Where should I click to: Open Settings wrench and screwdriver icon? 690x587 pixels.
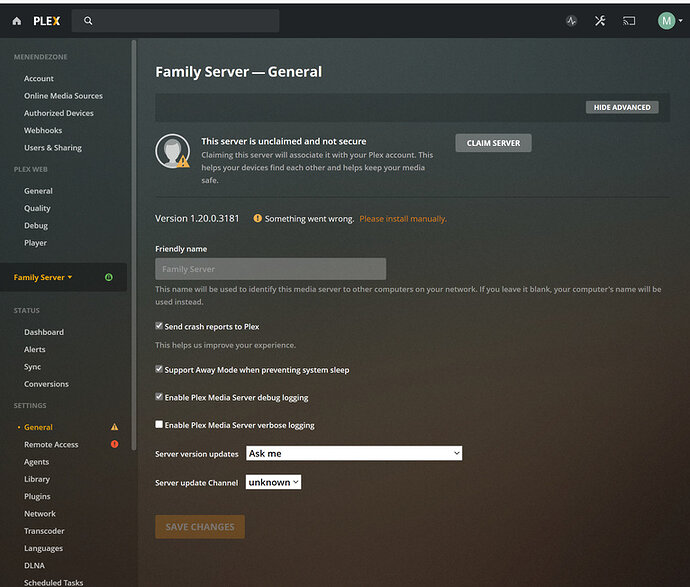[x=600, y=21]
